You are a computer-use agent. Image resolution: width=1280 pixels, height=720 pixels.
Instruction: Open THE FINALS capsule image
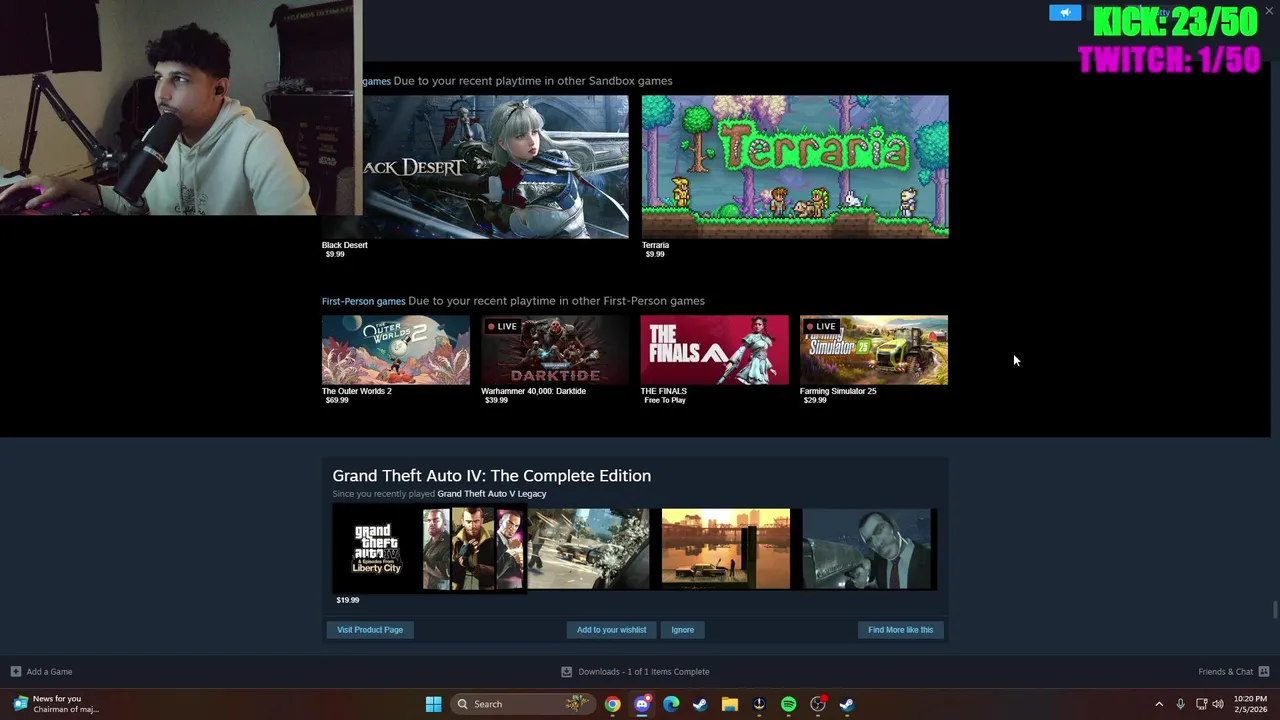[x=714, y=350]
